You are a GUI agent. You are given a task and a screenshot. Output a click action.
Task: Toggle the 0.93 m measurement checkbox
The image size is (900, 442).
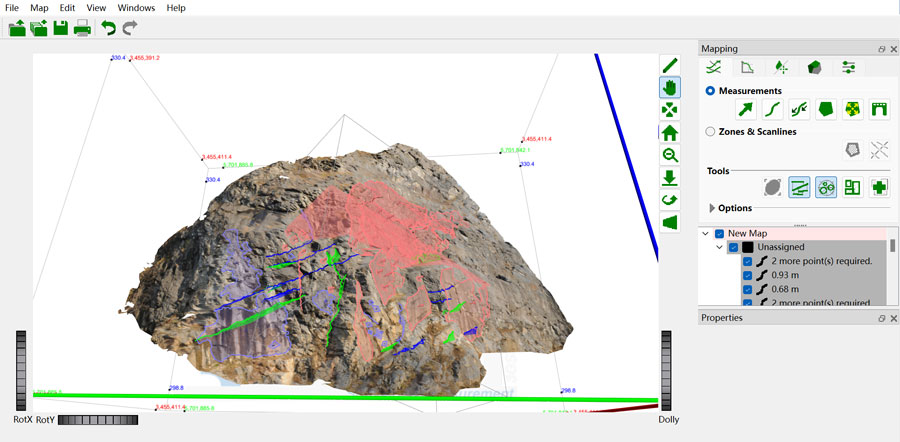coord(747,275)
